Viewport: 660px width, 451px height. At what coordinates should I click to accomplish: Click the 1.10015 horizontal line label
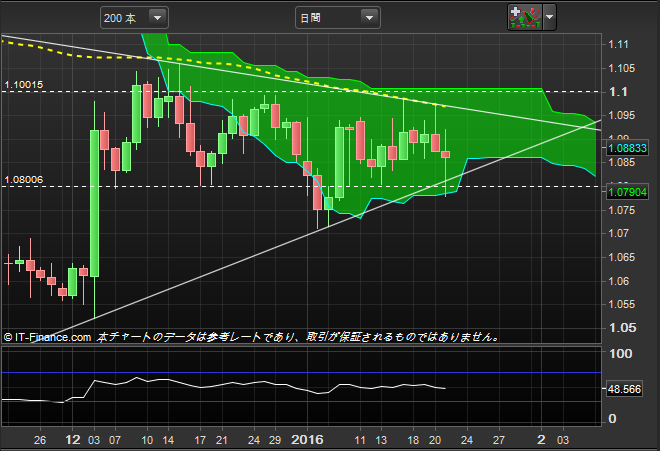click(x=24, y=85)
